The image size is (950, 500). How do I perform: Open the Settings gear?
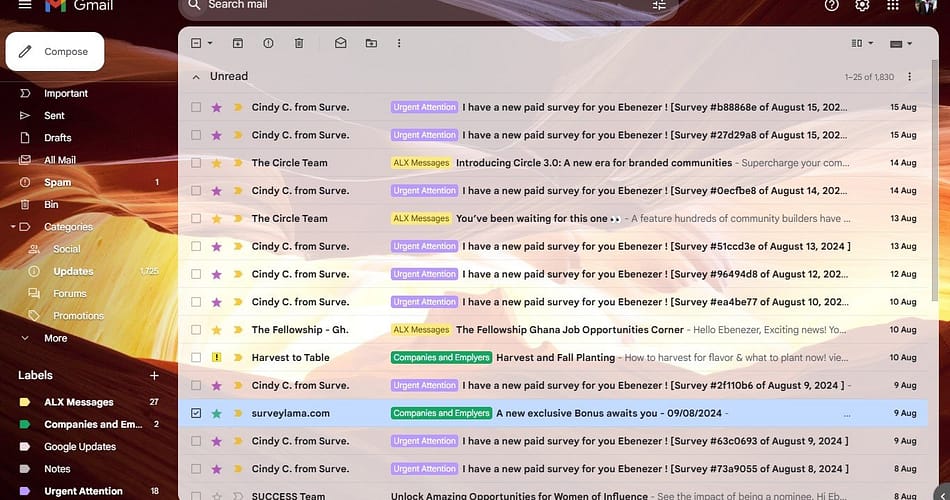coord(862,5)
